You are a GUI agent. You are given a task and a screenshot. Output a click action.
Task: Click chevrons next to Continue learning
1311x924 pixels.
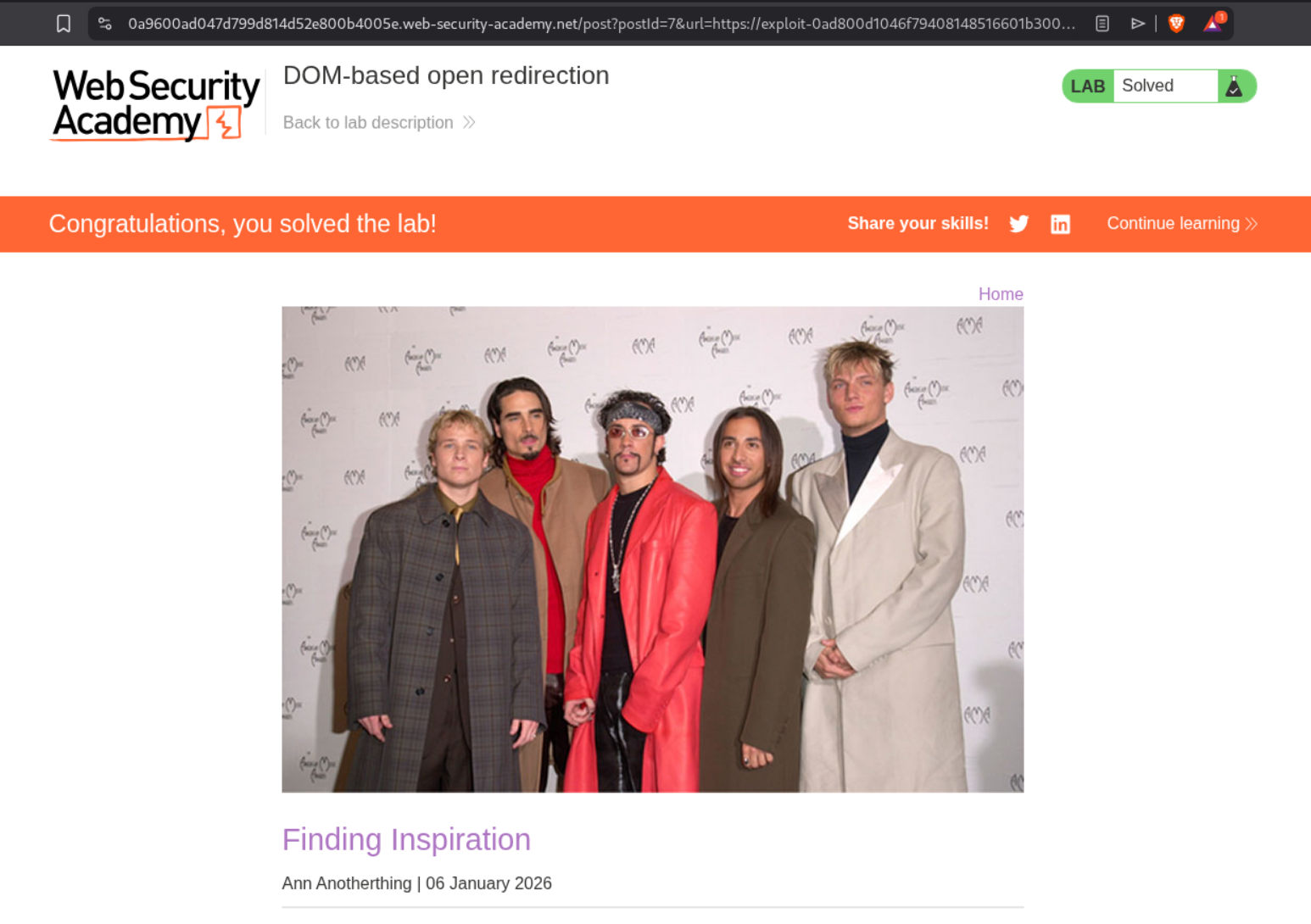[1252, 224]
